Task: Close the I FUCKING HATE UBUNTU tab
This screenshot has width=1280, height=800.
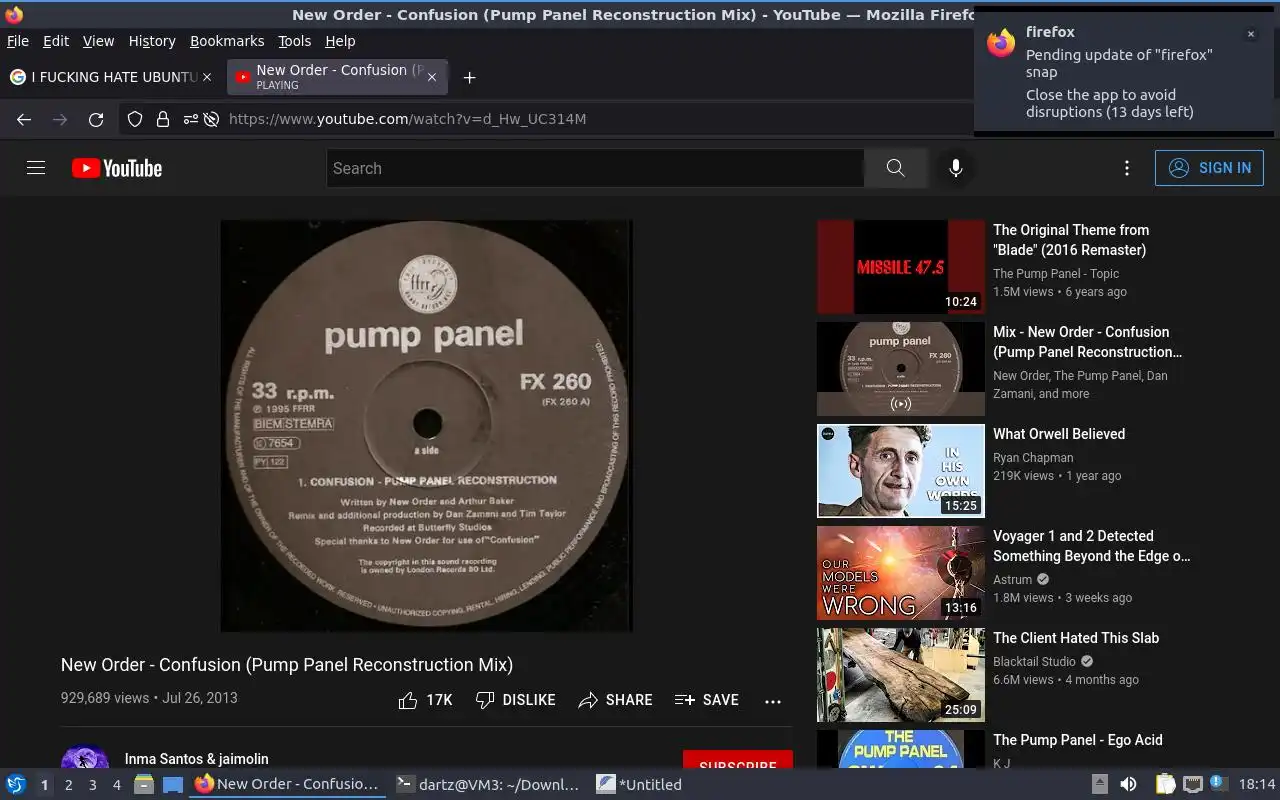Action: coord(207,77)
